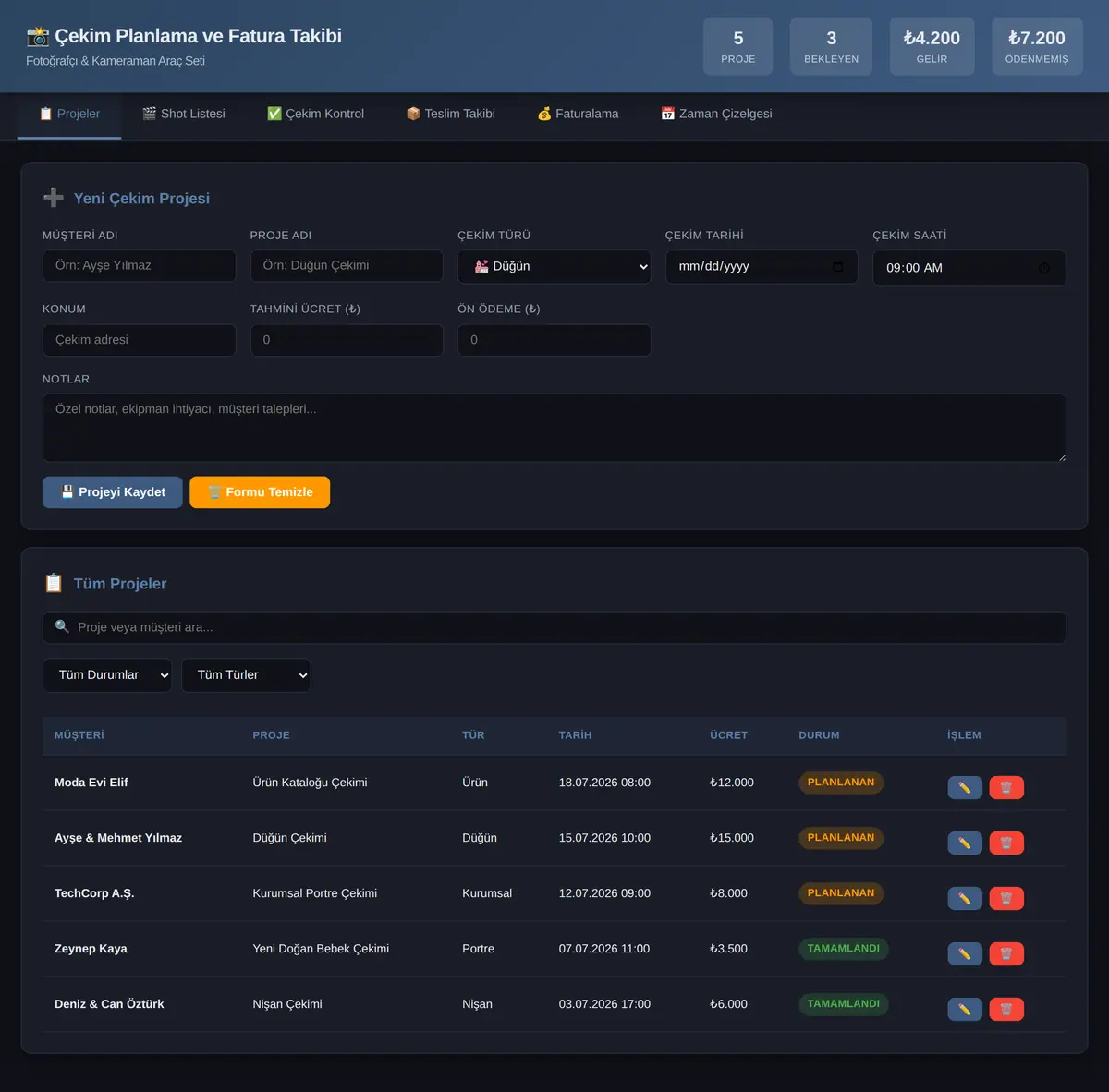Click the Projeyi Kaydet button

(113, 492)
